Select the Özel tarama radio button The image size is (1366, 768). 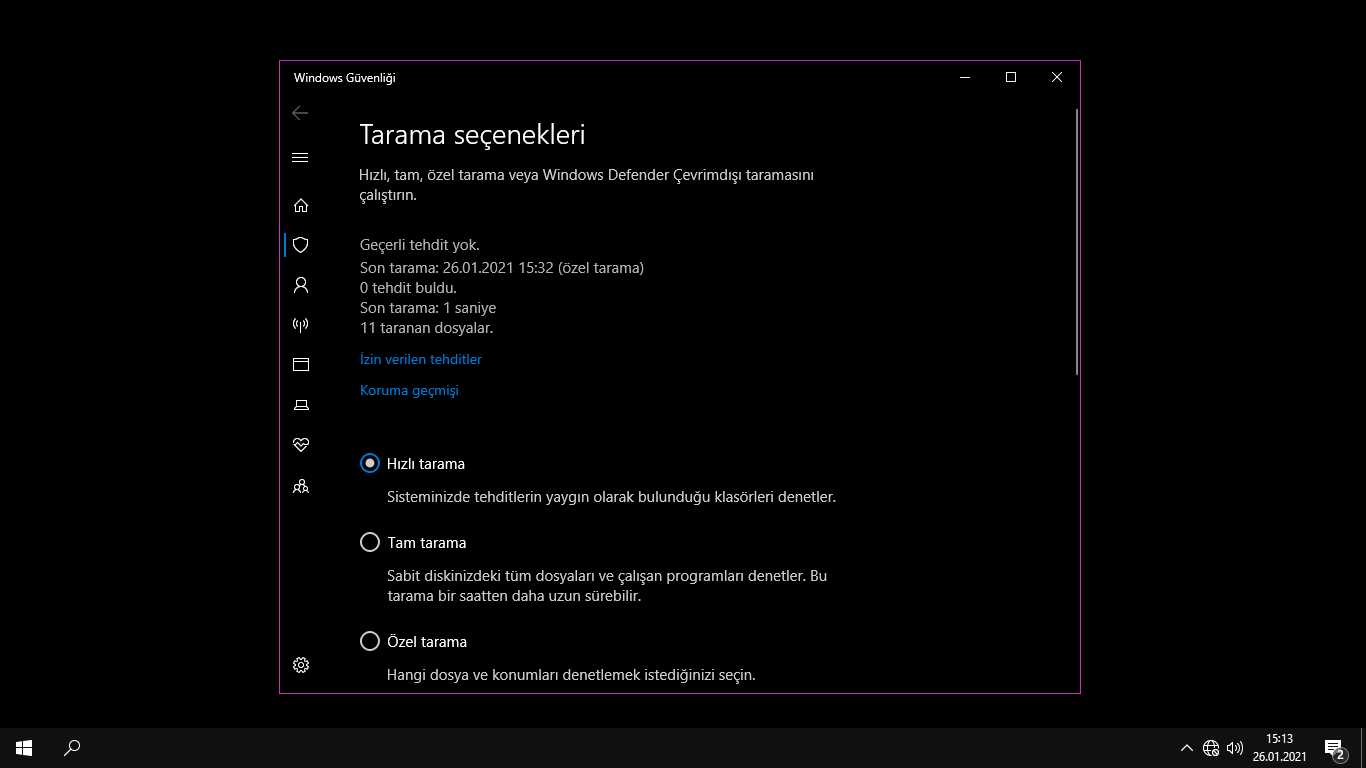coord(370,642)
